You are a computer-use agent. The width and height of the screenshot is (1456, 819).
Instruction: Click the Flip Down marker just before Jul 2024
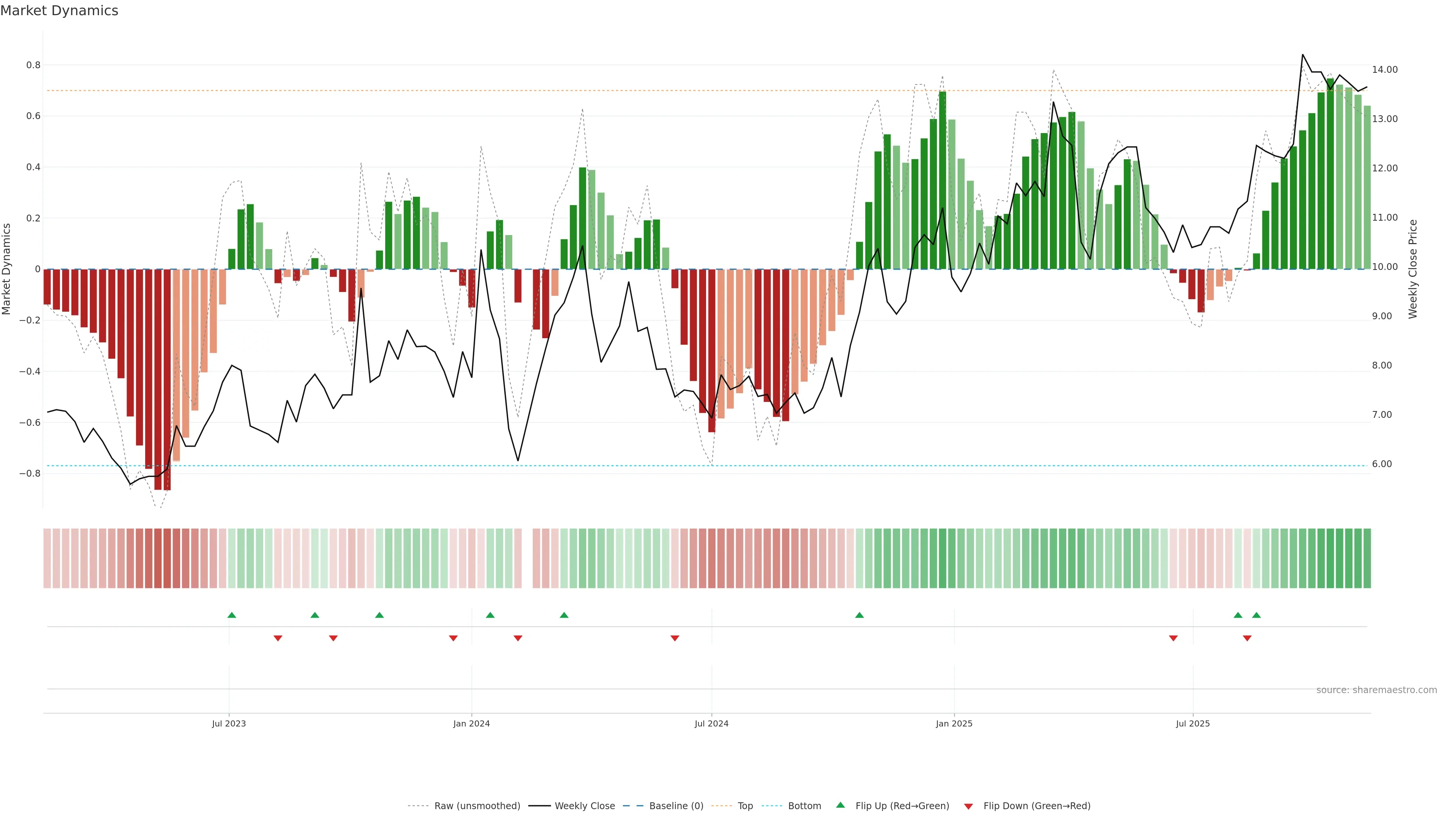675,638
